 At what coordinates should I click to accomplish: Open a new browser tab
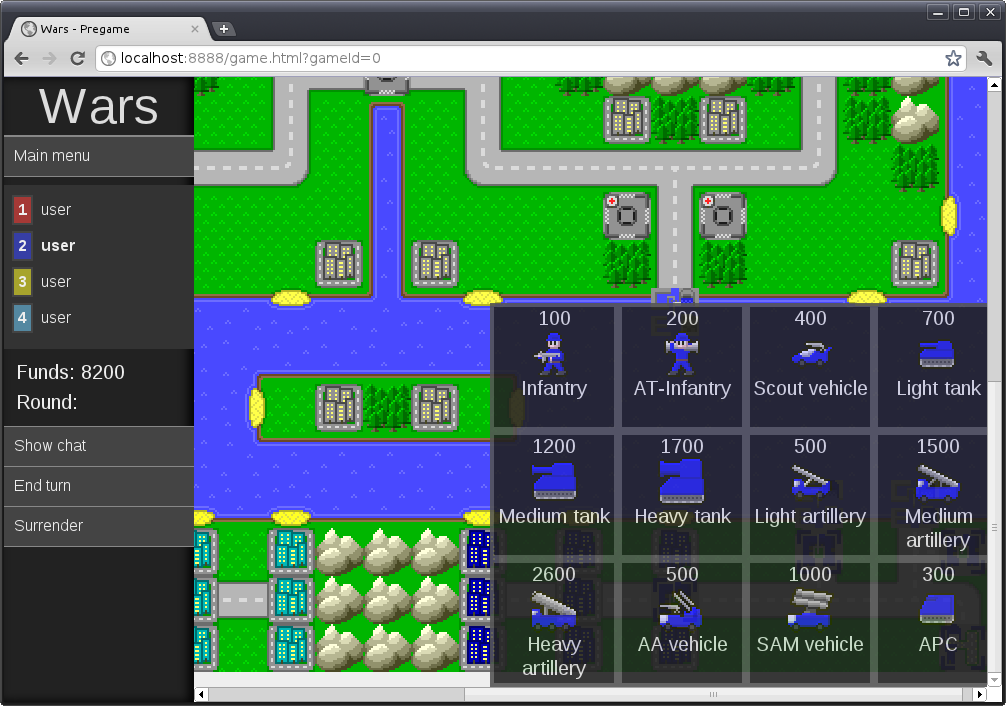tap(224, 29)
